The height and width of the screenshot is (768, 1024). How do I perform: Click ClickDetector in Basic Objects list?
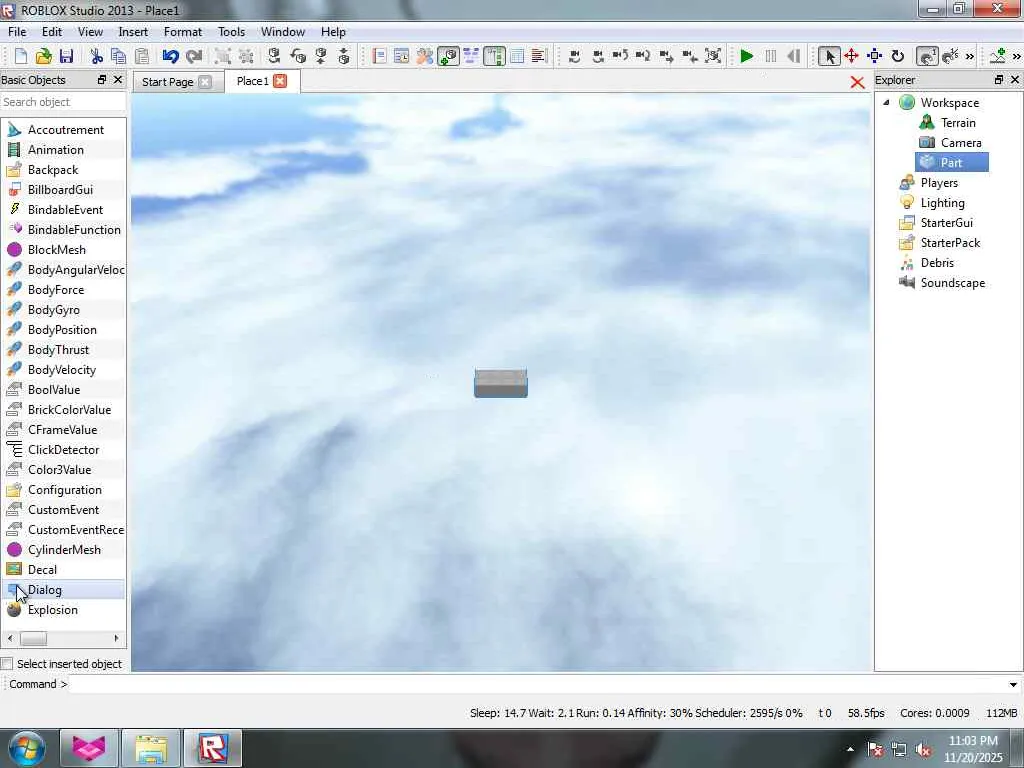[63, 450]
